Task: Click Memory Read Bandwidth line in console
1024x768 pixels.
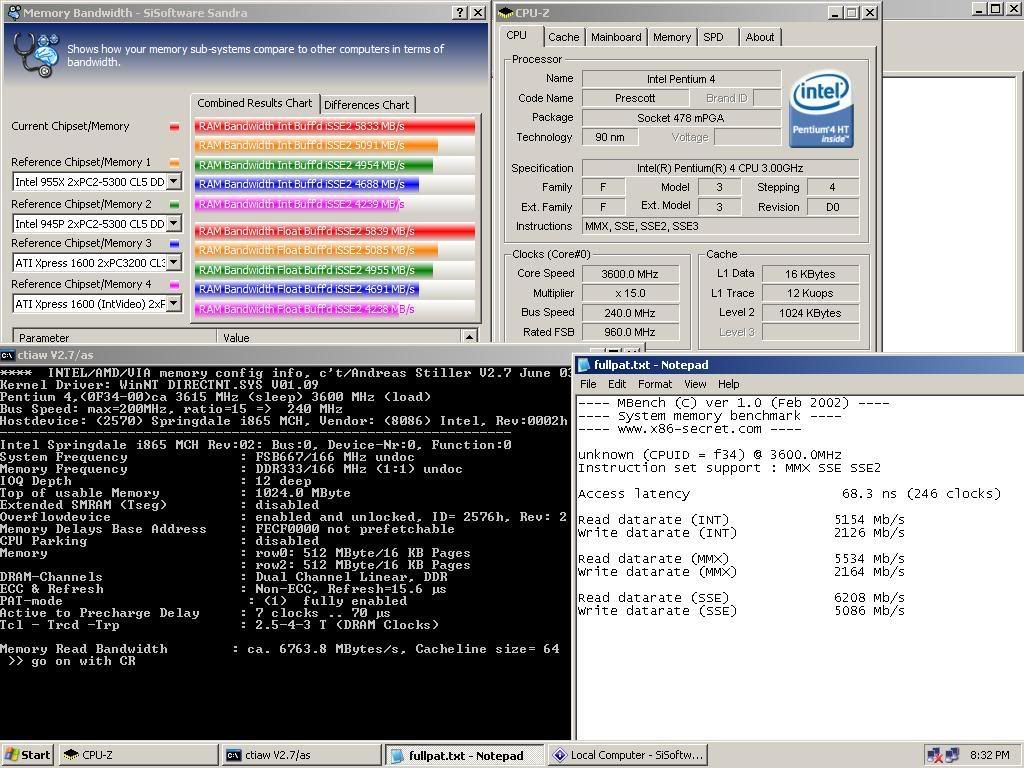Action: (280, 648)
